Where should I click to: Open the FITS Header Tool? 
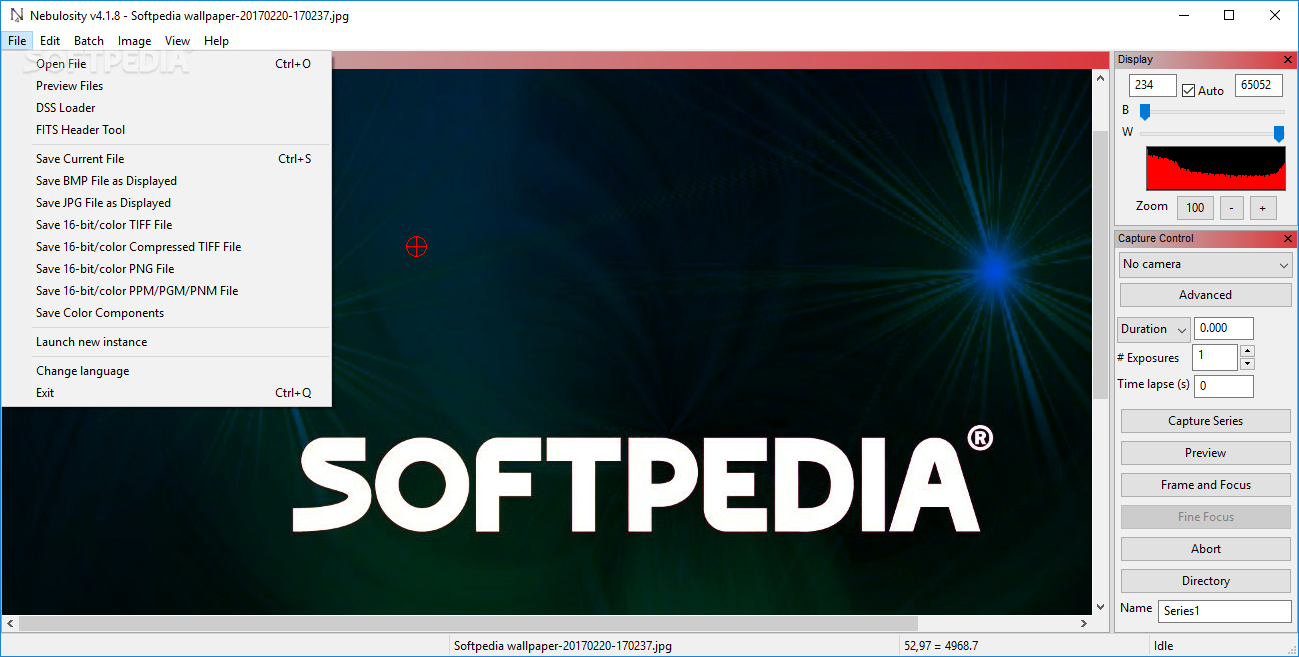[167, 130]
